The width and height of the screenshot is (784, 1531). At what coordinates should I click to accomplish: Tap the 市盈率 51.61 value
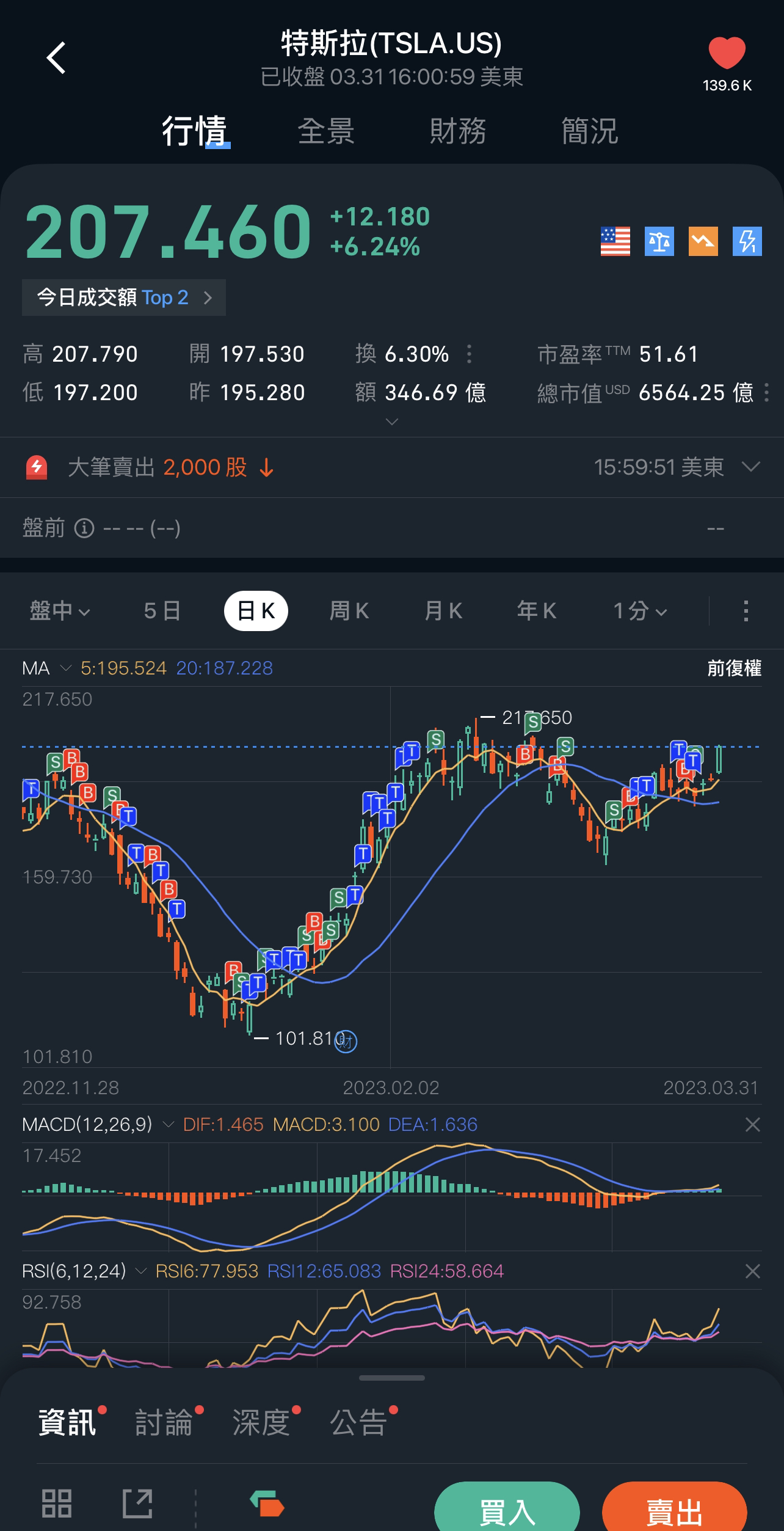(669, 354)
